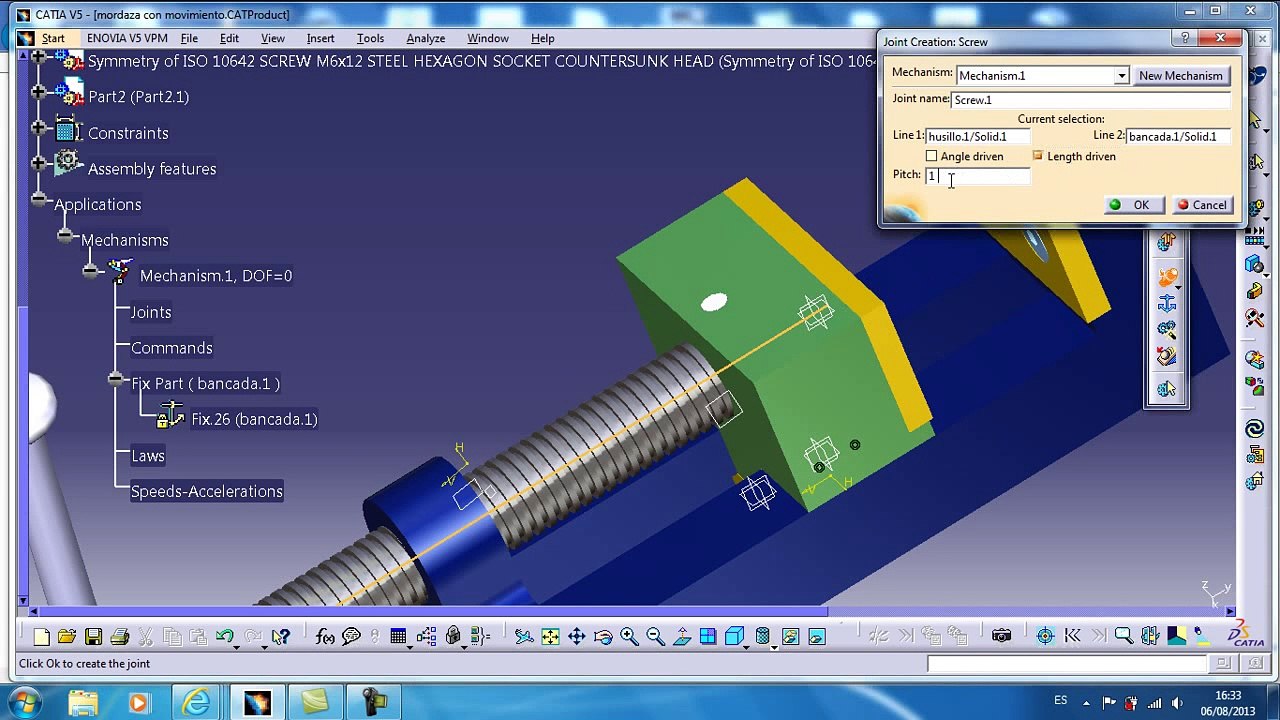Screen dimensions: 1280x720
Task: Click the New Mechanism button
Action: pyautogui.click(x=1180, y=76)
